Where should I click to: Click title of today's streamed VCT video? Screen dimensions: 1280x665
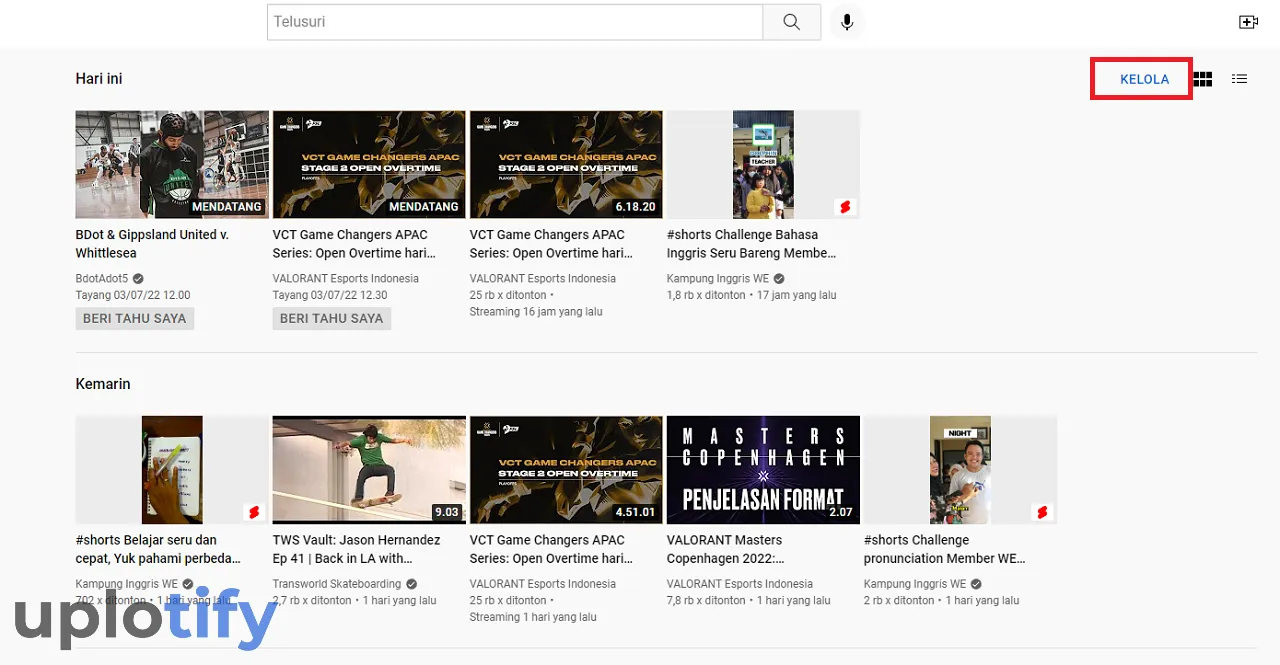[x=551, y=244]
